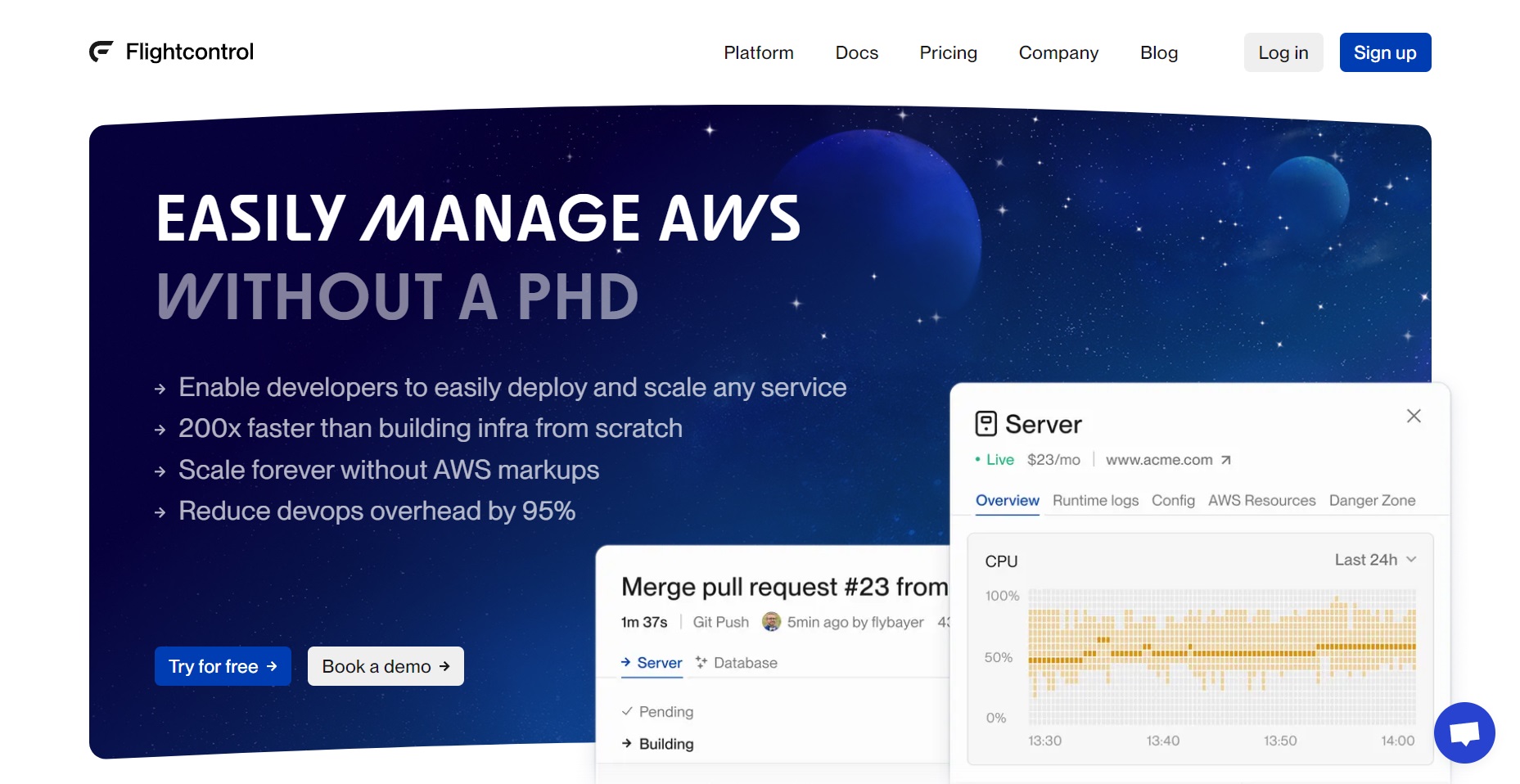Click the 5min ago by flybayer text
This screenshot has height=784, width=1520.
coord(855,622)
